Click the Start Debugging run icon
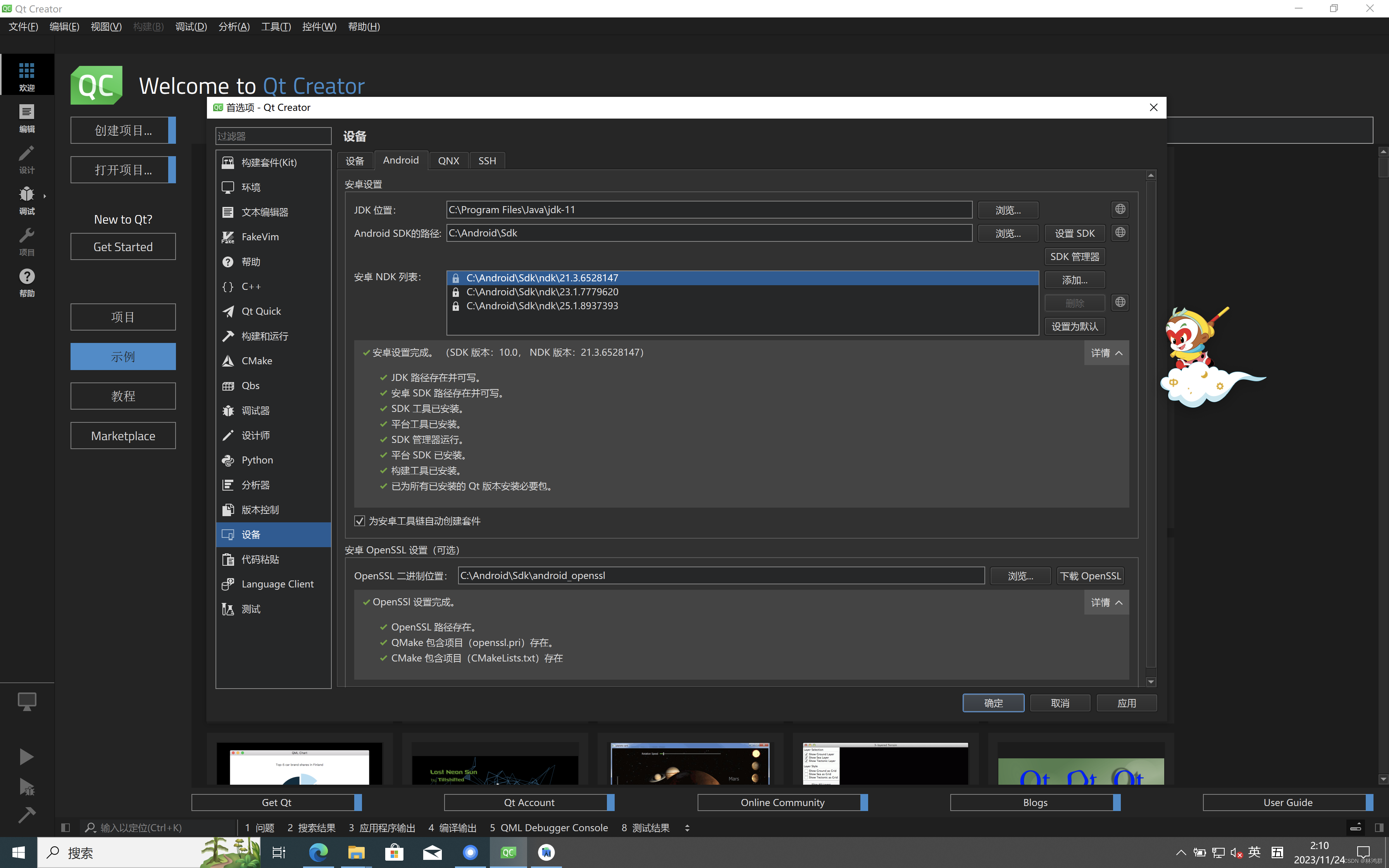1389x868 pixels. click(26, 787)
